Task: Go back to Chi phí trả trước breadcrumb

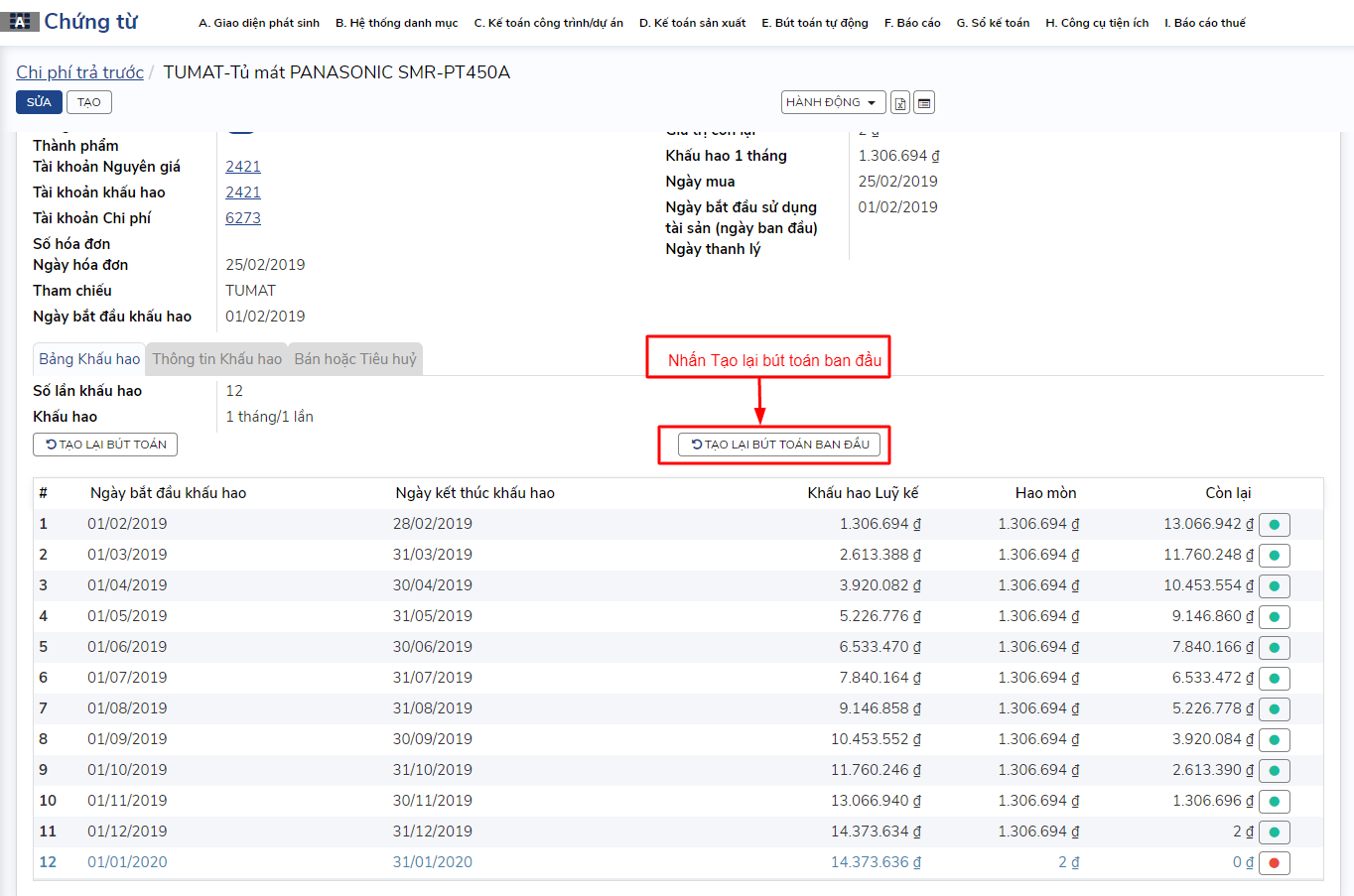Action: click(x=79, y=72)
